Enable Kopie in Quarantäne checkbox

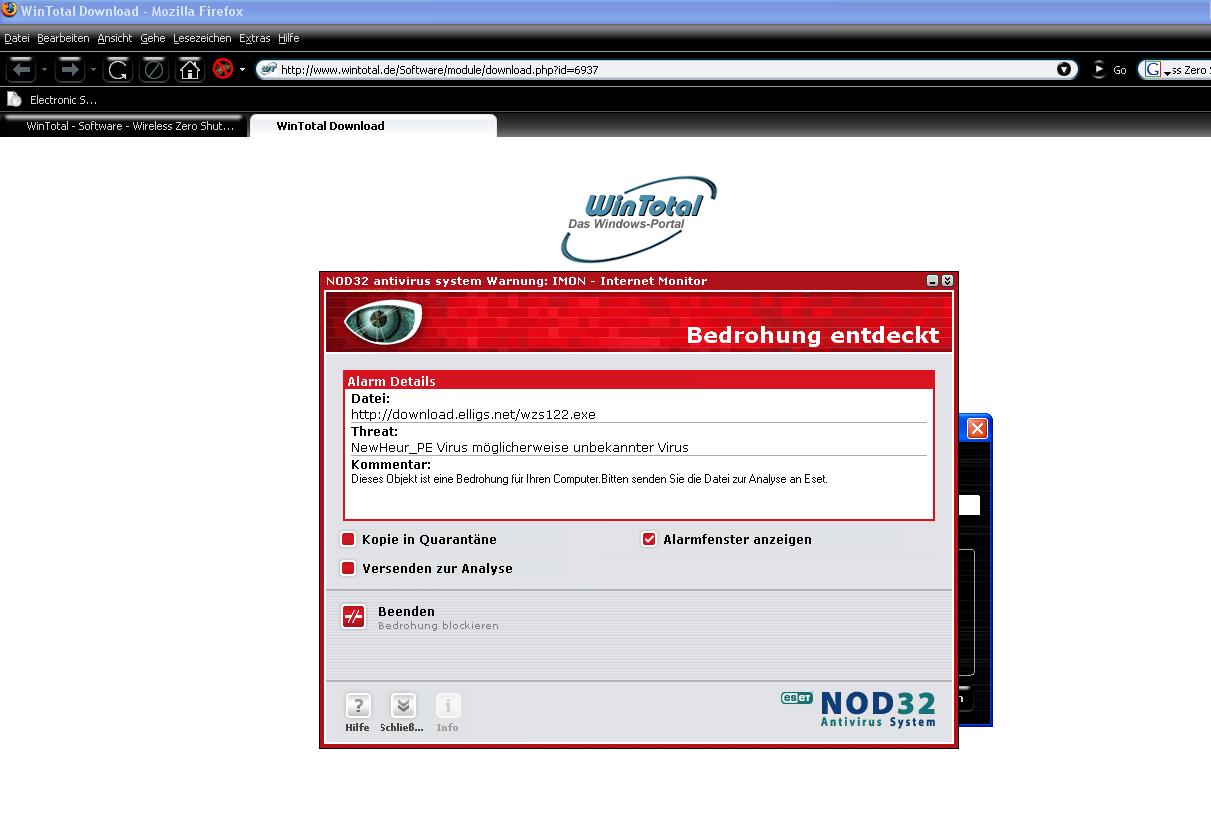point(348,539)
